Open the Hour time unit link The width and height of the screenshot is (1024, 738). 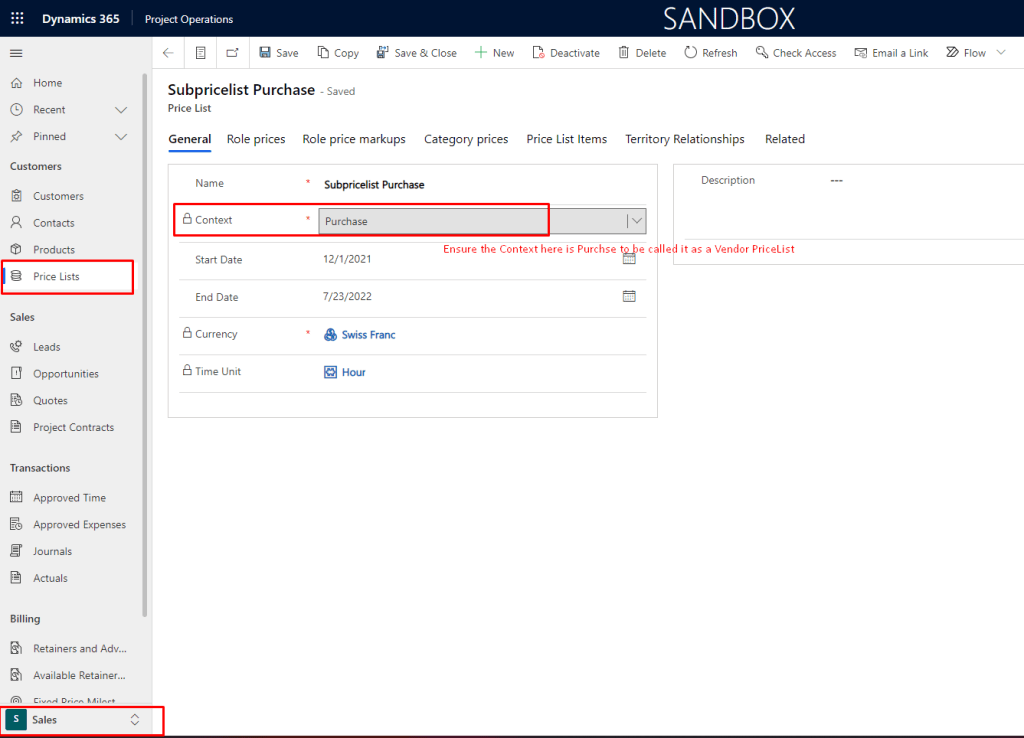point(353,372)
